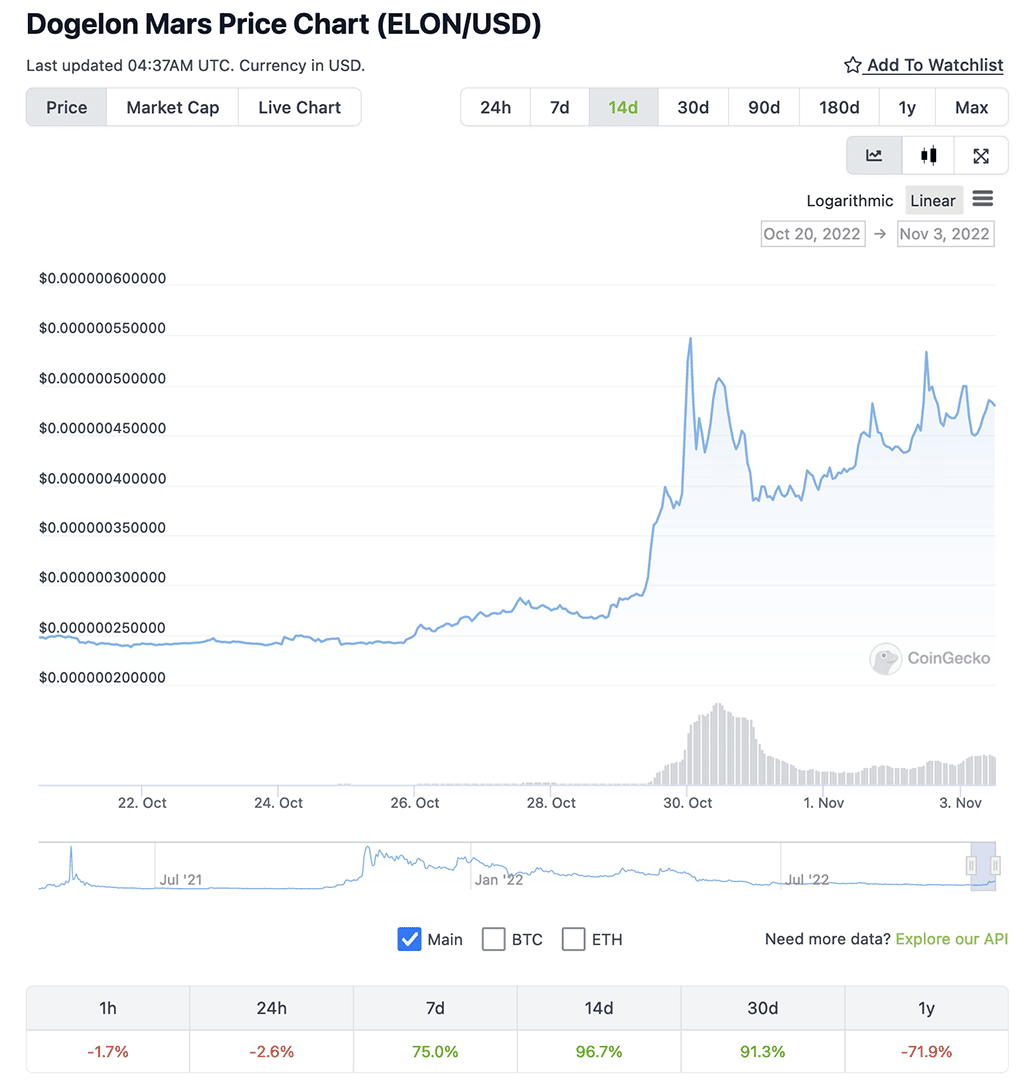This screenshot has width=1024, height=1085.
Task: Click the -1.7% one hour change
Action: (x=108, y=1052)
